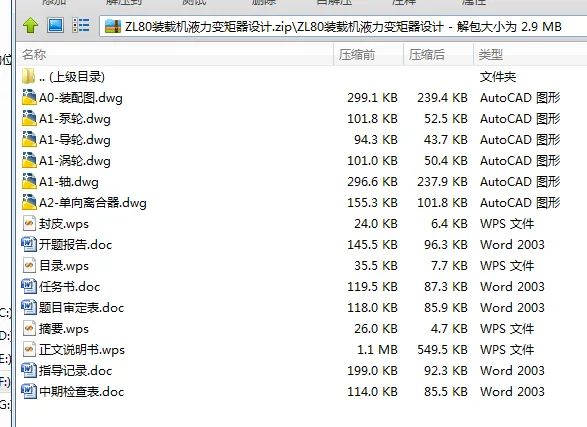Click Word 2003 type in the 任务书.doc row
Screen dimensions: 587x427
pos(512,286)
